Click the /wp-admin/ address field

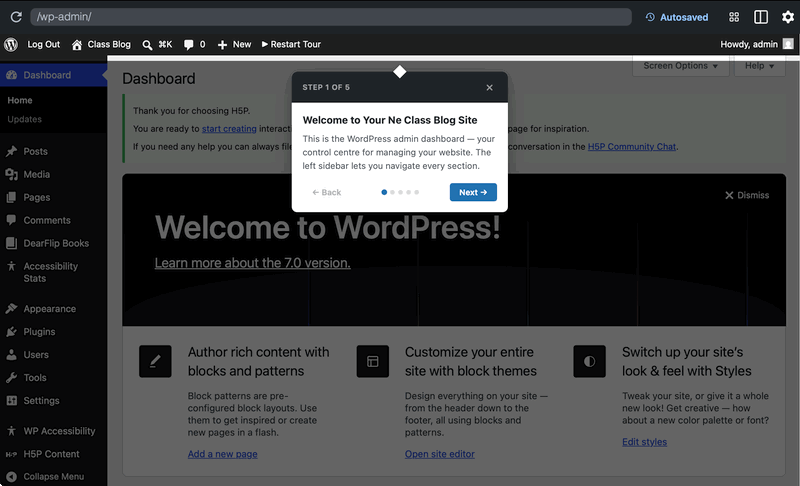point(331,17)
